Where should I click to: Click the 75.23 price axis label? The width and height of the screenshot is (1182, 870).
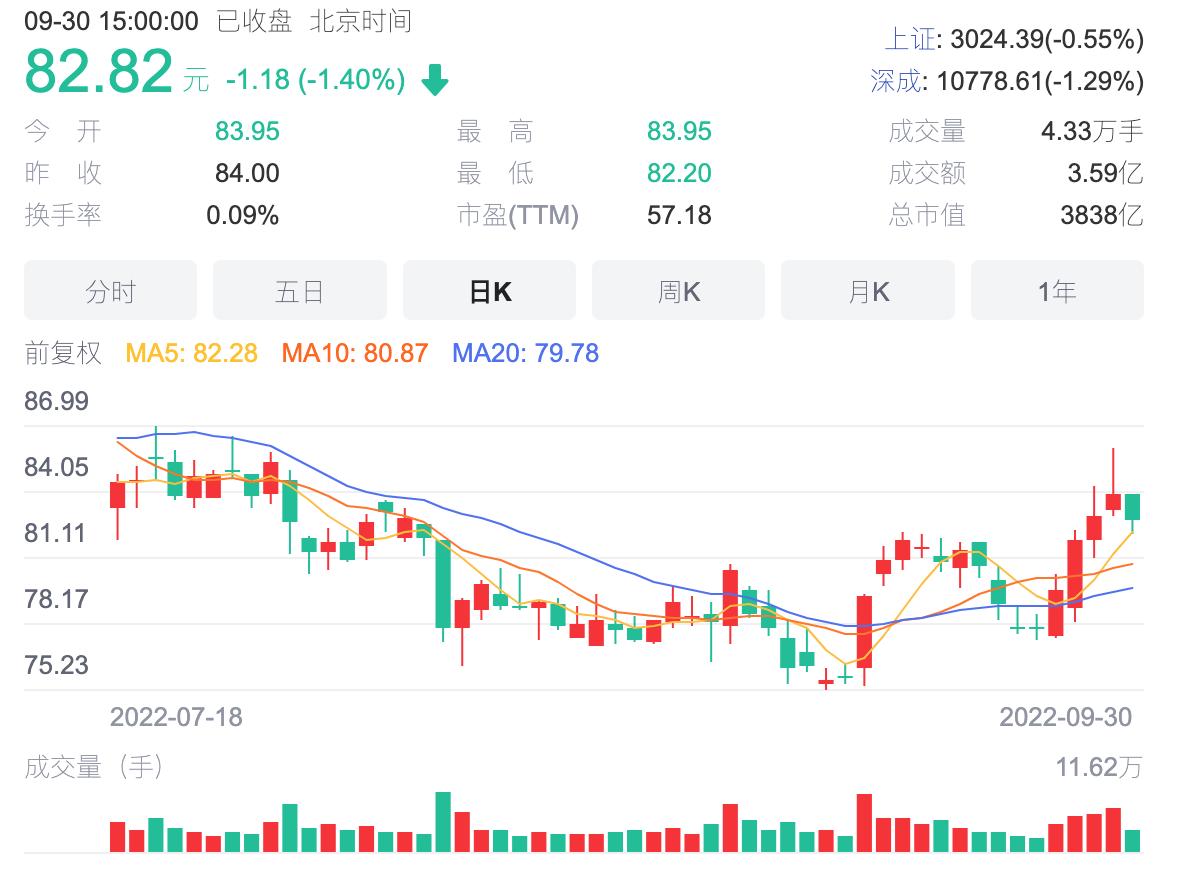[x=57, y=665]
